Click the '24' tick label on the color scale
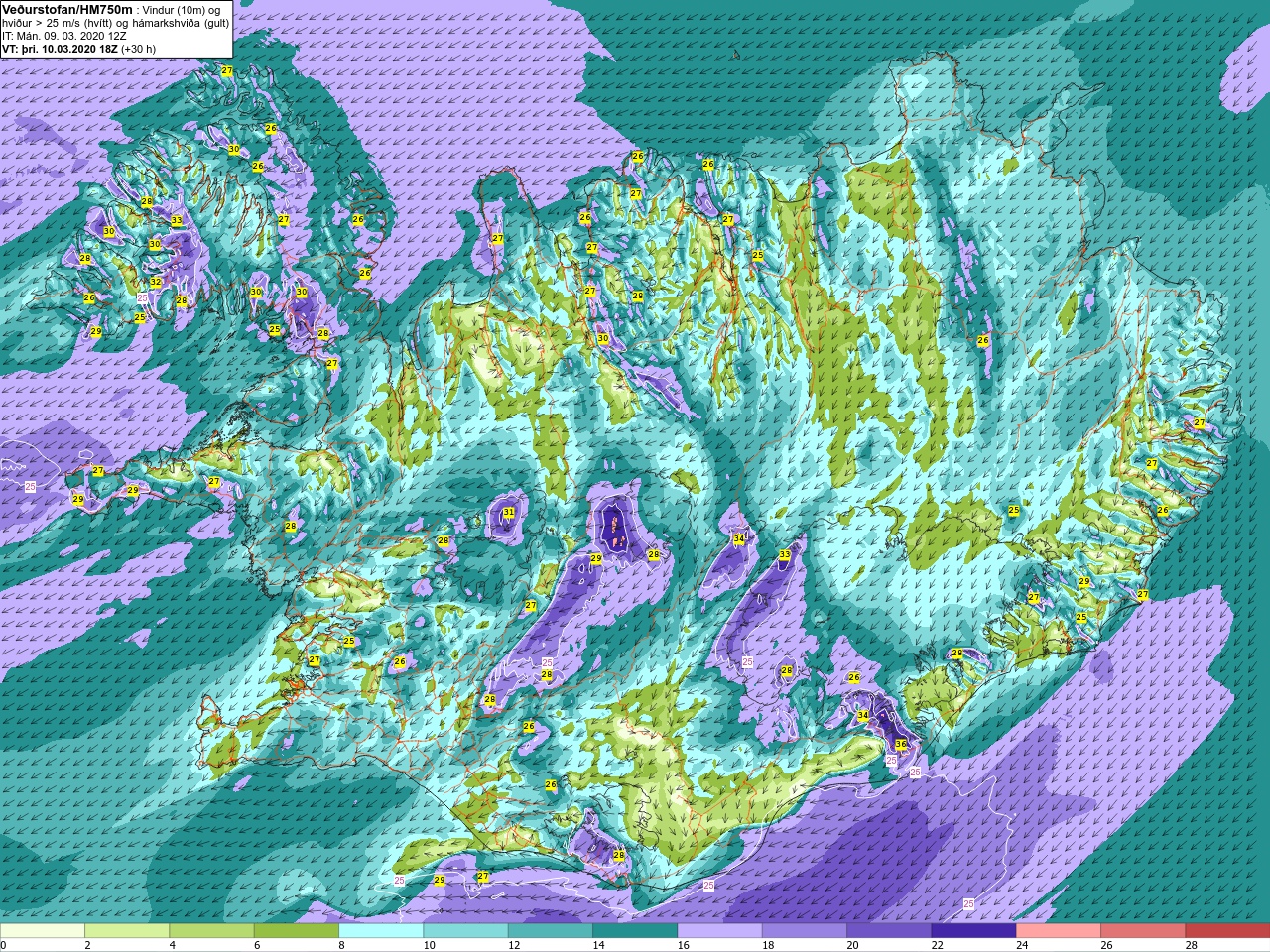Screen dimensions: 1270x952 1024,945
